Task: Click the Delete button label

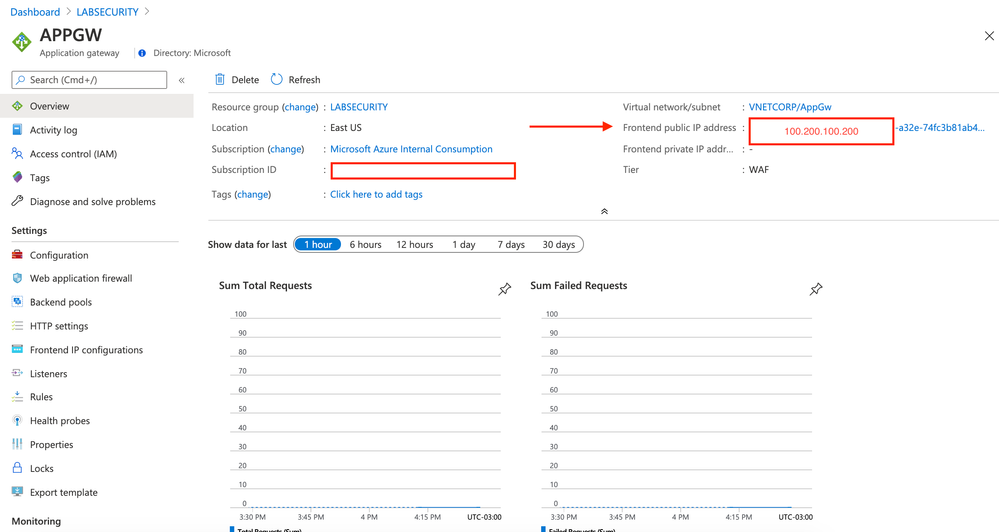Action: (245, 80)
